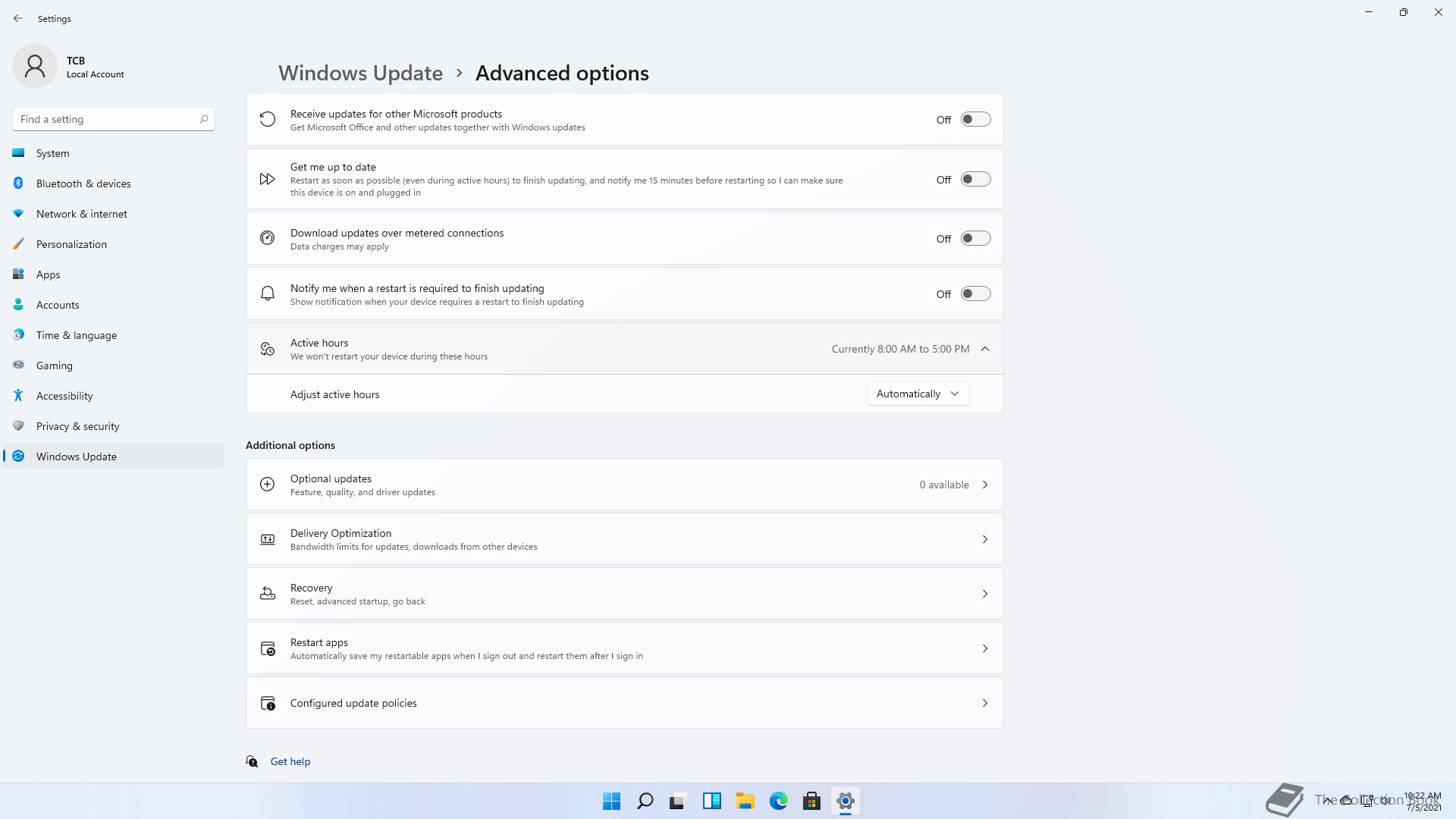Open File Explorer from the taskbar

[x=745, y=801]
